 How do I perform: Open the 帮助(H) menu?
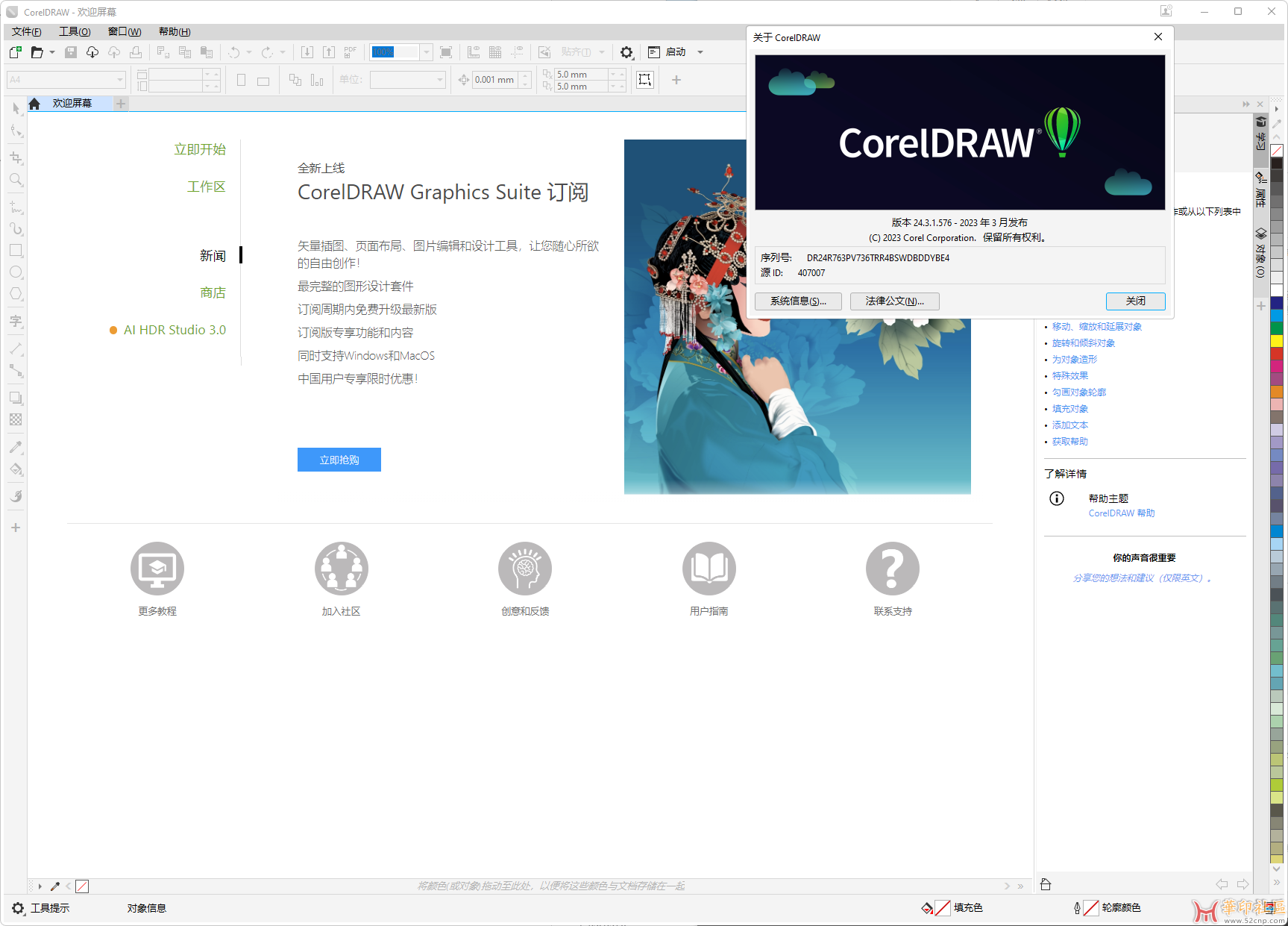point(175,31)
